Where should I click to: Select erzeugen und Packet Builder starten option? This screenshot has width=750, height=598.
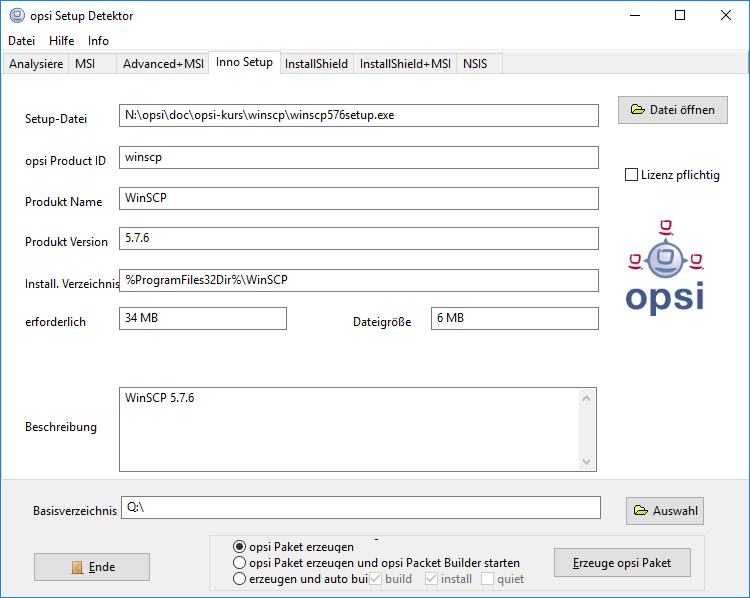coord(239,563)
